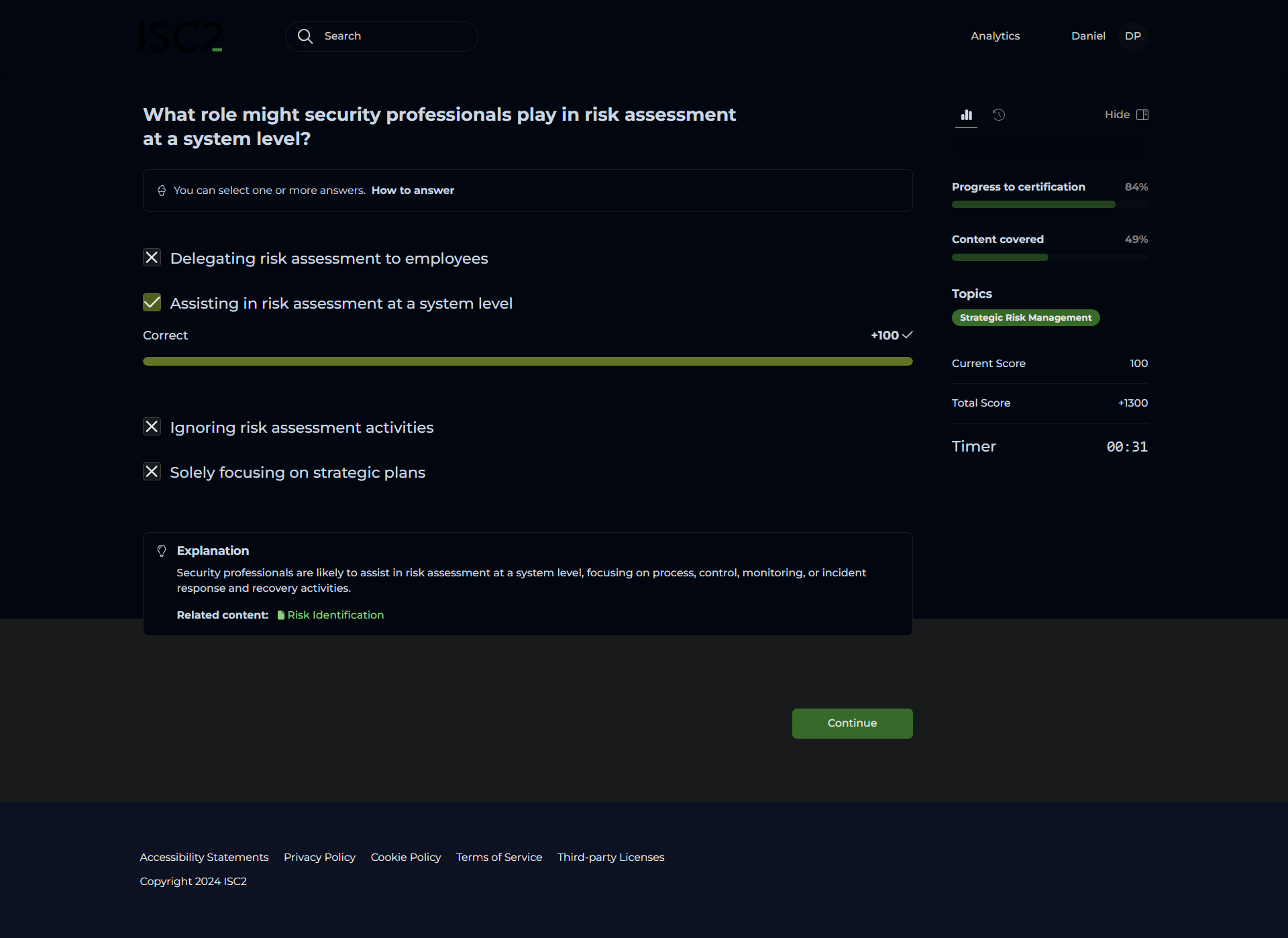The width and height of the screenshot is (1288, 938).
Task: Open the Daniel user menu
Action: [1087, 36]
